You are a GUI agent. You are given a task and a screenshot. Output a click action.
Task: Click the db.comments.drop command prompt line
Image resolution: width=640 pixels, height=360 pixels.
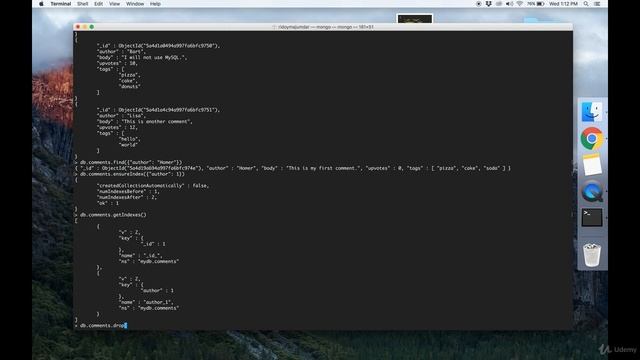101,326
